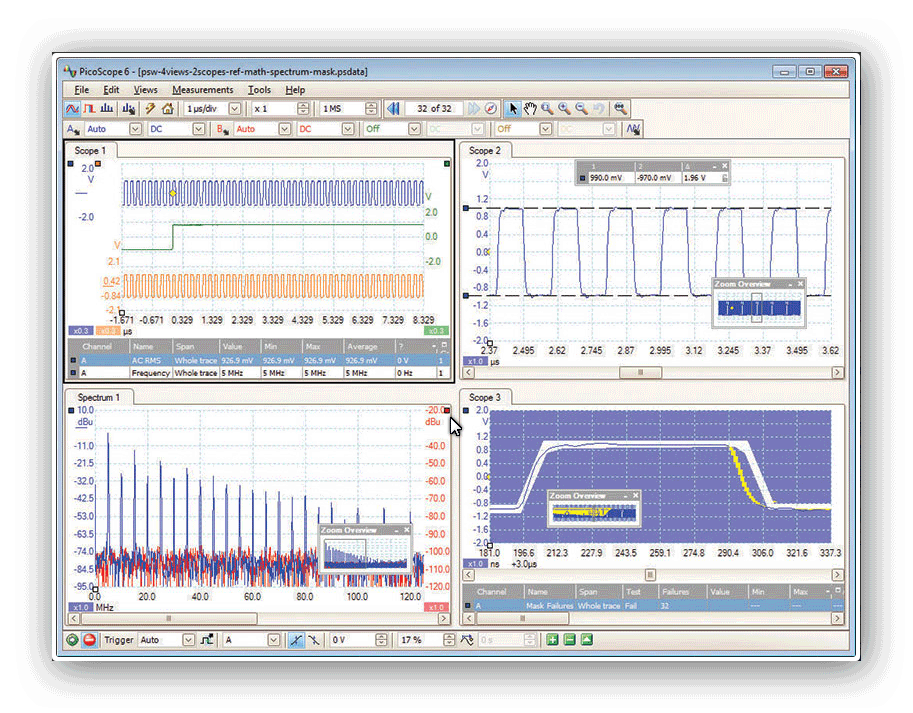Viewport: 913px width, 713px height.
Task: Open the timebase dropdown showing 1 µs/div
Action: 233,108
